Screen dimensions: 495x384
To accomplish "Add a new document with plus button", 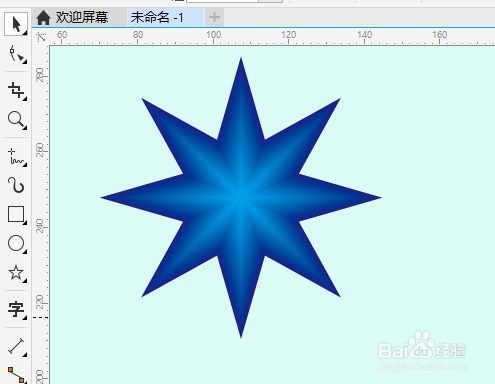I will tap(214, 17).
